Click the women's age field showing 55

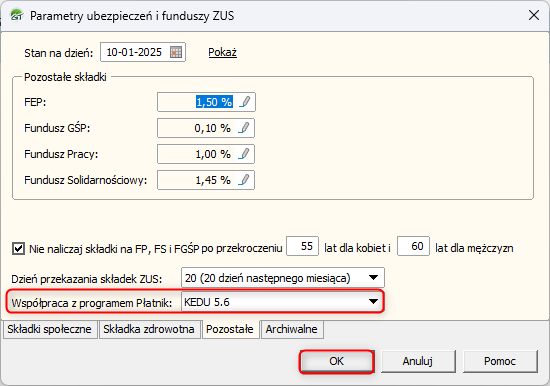pyautogui.click(x=302, y=246)
